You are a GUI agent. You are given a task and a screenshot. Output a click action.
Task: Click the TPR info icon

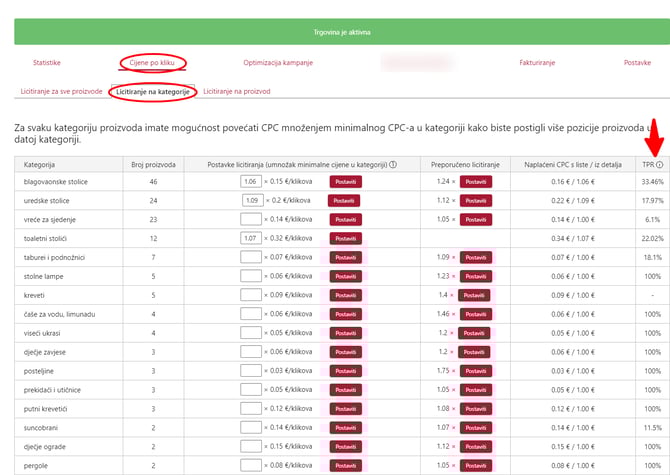pyautogui.click(x=660, y=164)
